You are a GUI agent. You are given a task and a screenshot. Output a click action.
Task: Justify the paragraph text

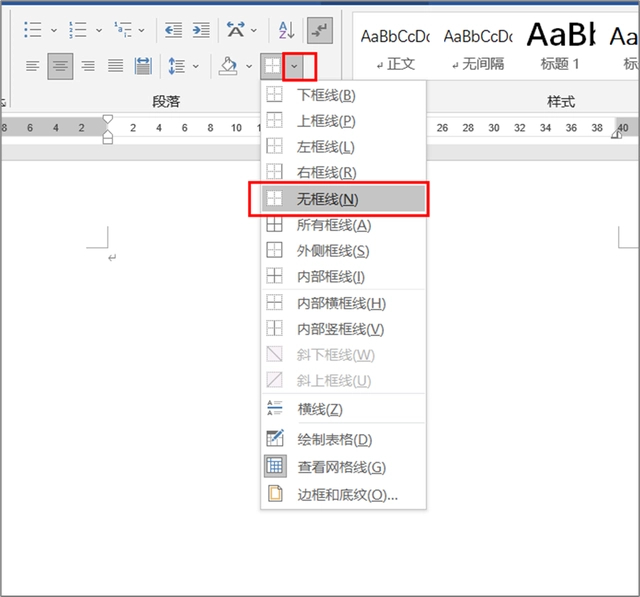[x=116, y=66]
